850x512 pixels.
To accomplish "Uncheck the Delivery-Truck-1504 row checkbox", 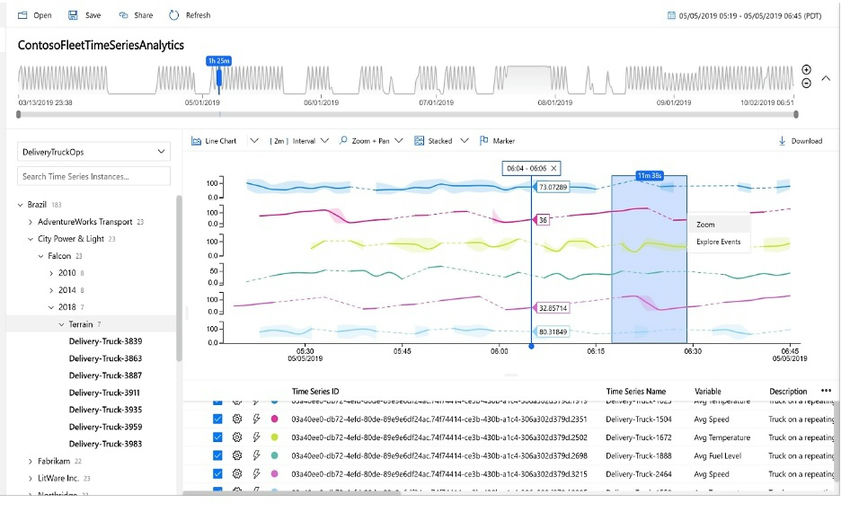I will tap(217, 419).
